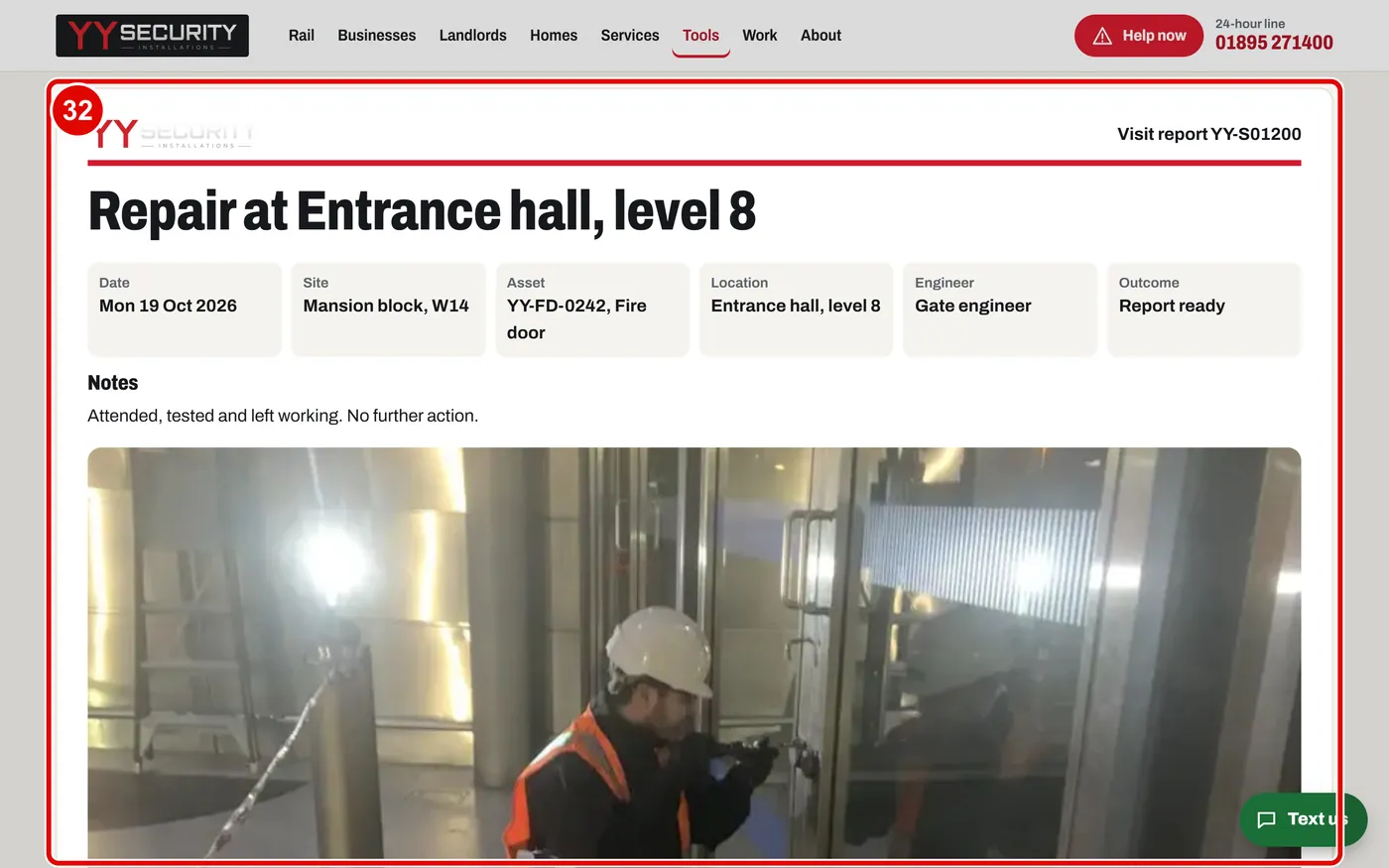The width and height of the screenshot is (1389, 868).
Task: Call the 01895 271400 phone number
Action: pyautogui.click(x=1274, y=43)
